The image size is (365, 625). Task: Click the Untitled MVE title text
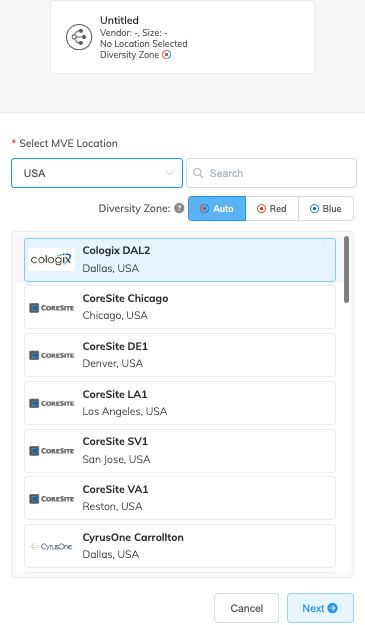[x=119, y=20]
